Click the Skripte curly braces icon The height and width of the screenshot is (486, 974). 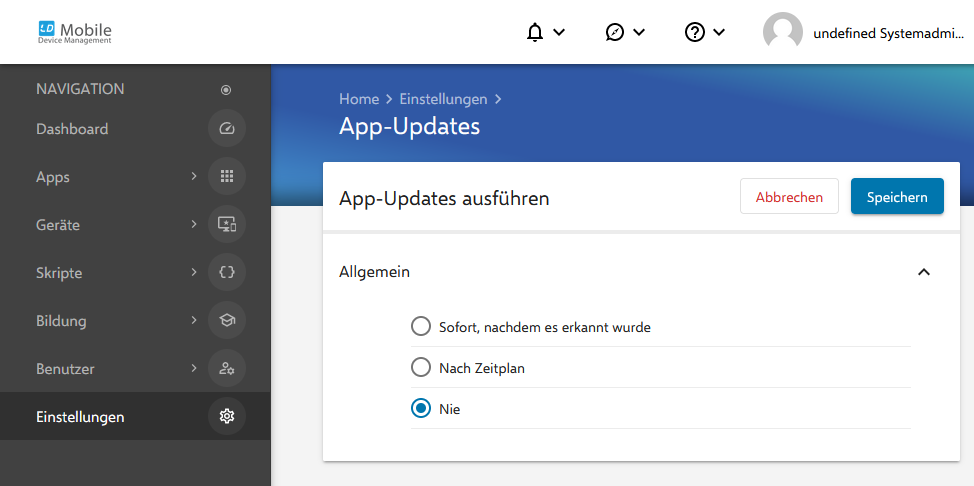(x=227, y=272)
